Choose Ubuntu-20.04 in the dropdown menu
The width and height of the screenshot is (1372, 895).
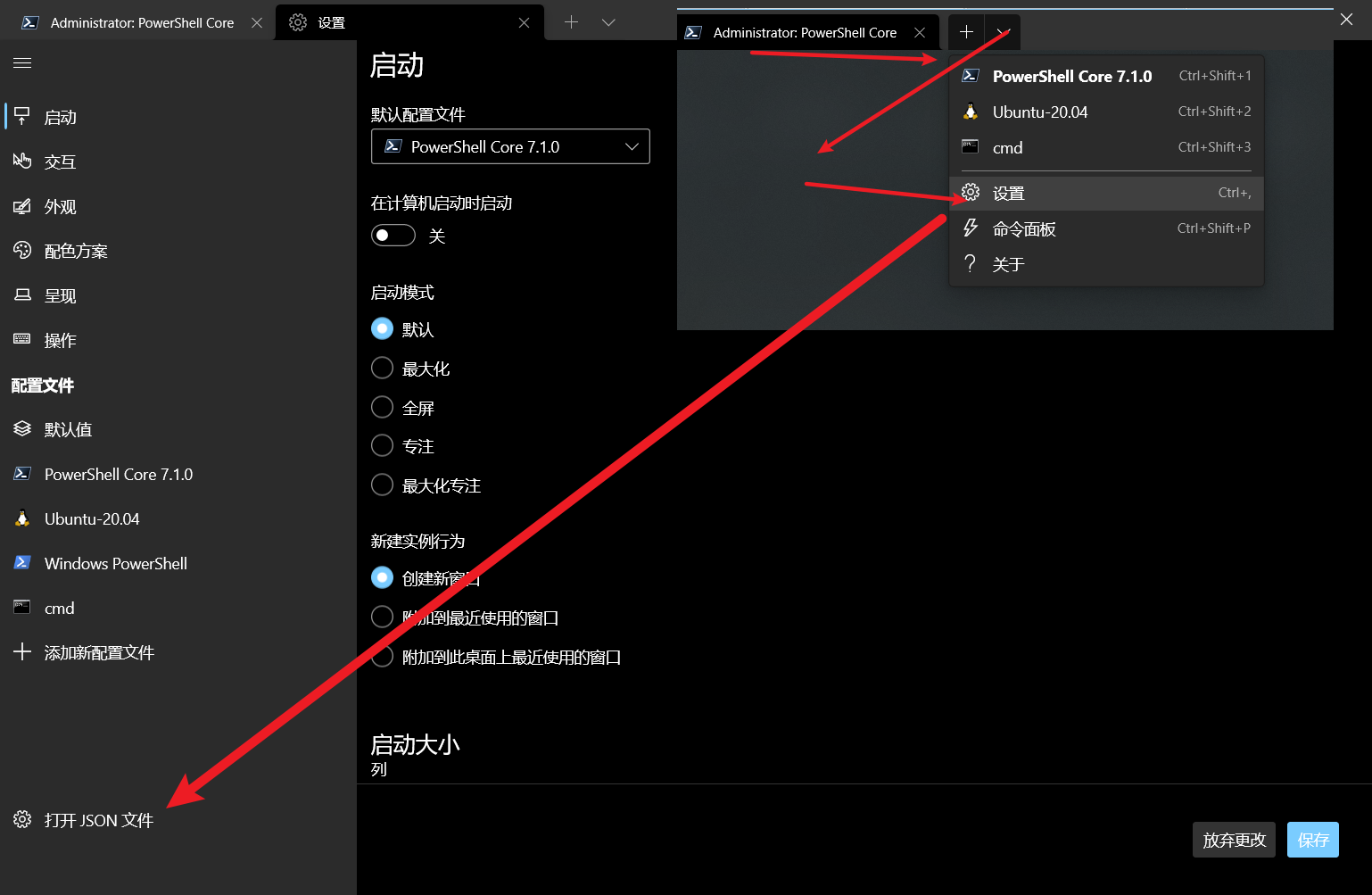click(x=1106, y=112)
